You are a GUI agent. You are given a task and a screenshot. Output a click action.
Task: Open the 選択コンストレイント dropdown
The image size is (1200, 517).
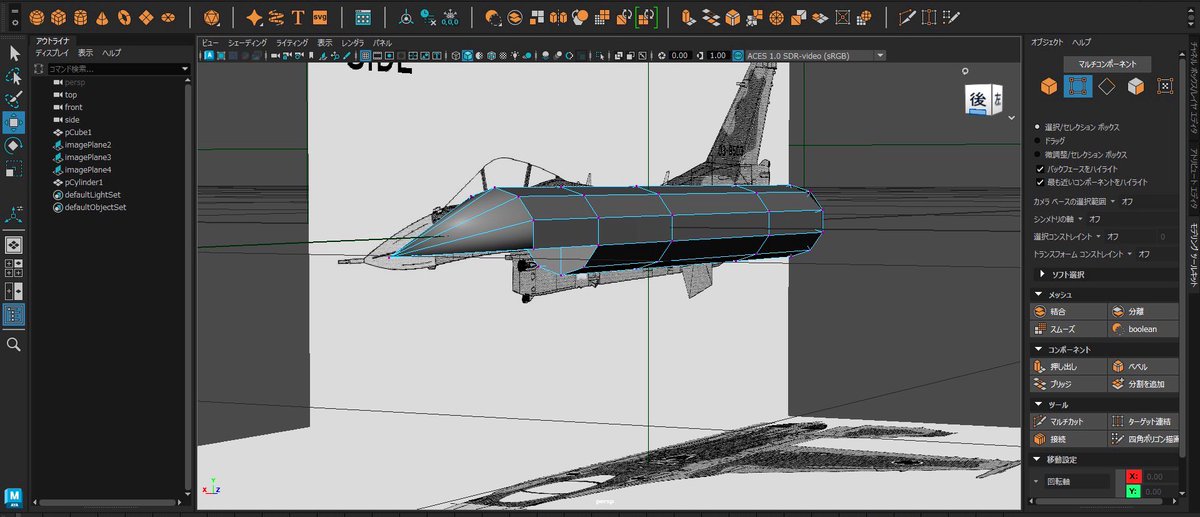pyautogui.click(x=1100, y=236)
